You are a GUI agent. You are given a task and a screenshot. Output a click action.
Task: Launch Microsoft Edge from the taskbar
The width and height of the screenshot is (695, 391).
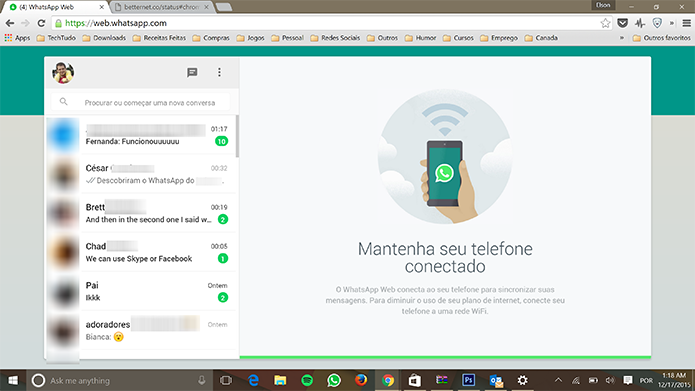(x=253, y=380)
